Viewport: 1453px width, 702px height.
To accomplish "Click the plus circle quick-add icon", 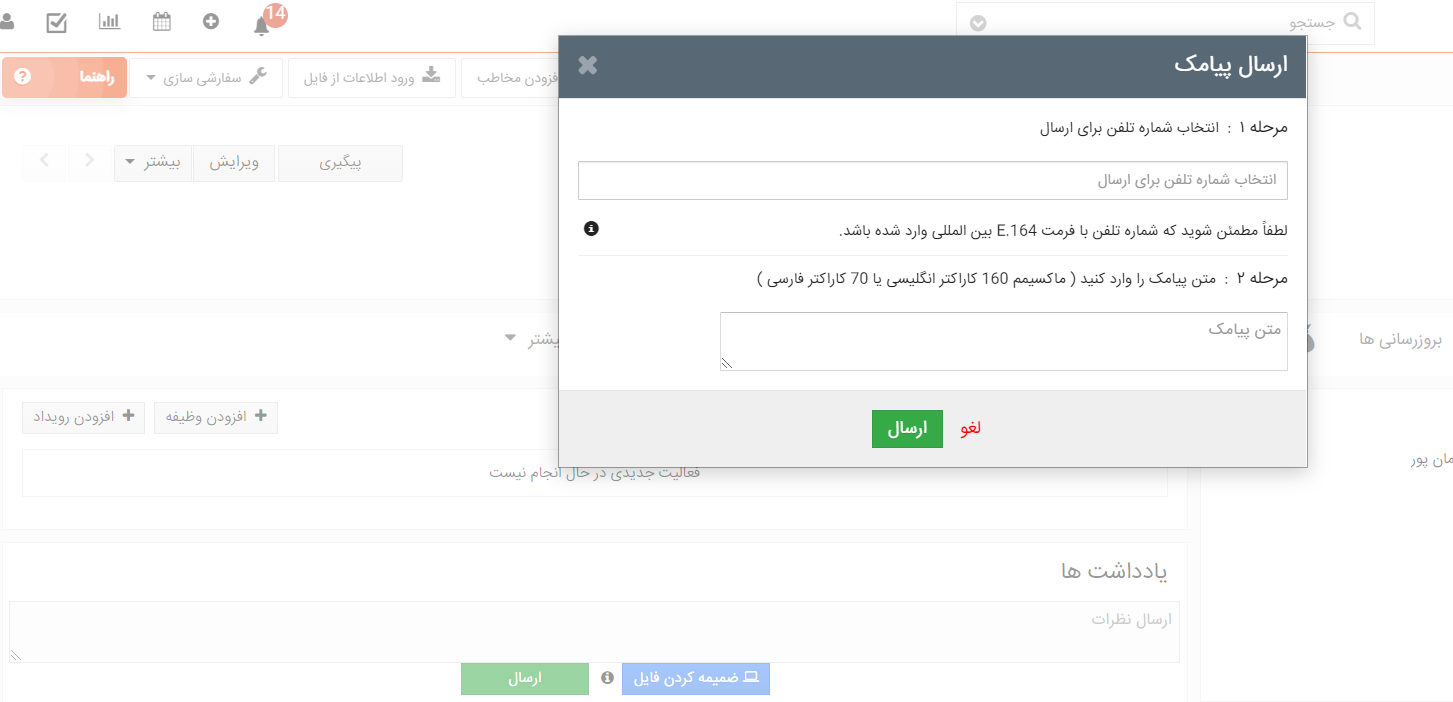I will 210,20.
